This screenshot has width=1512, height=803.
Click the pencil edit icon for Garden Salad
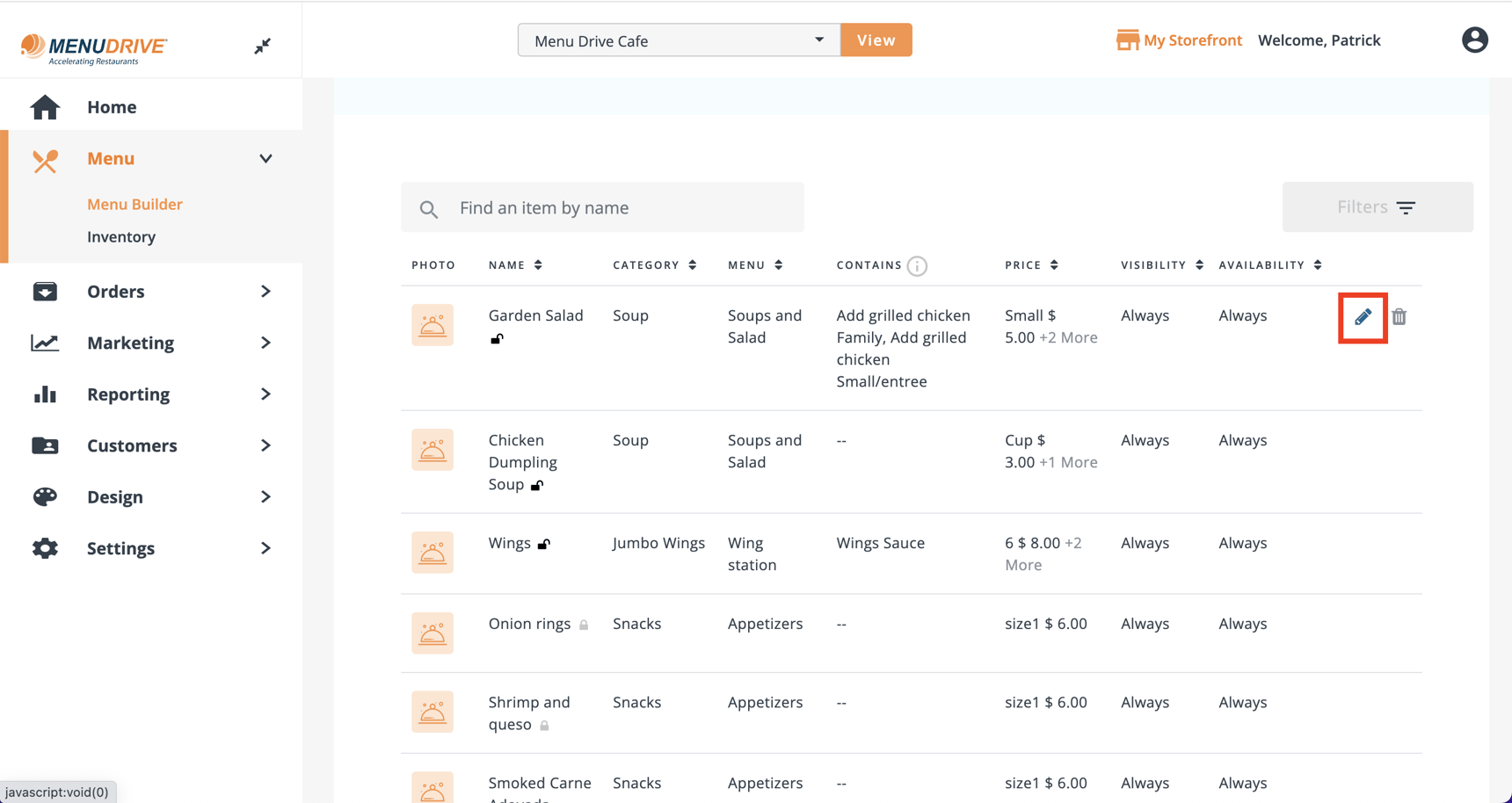coord(1363,317)
